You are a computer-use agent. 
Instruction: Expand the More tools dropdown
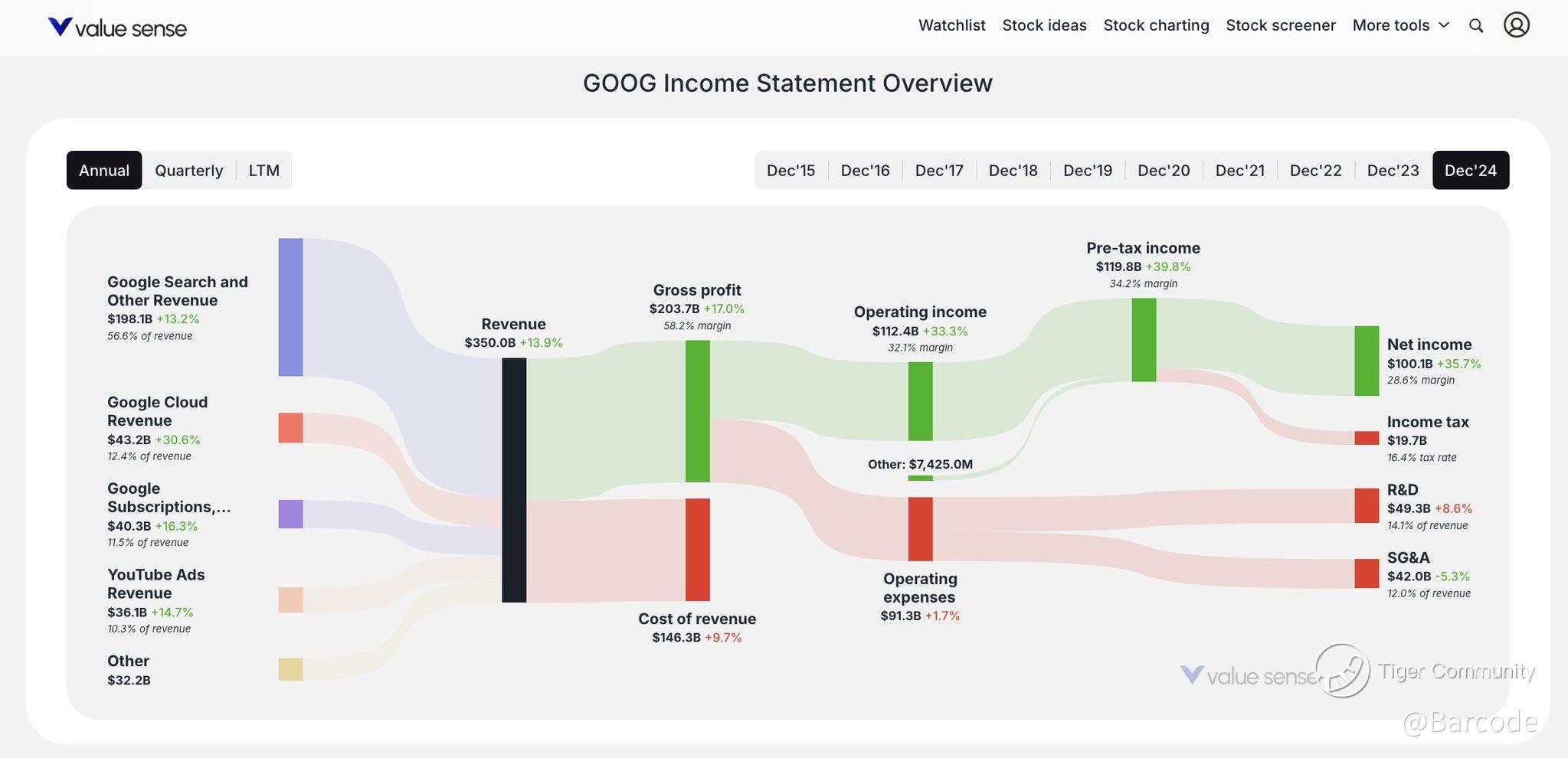[1401, 25]
